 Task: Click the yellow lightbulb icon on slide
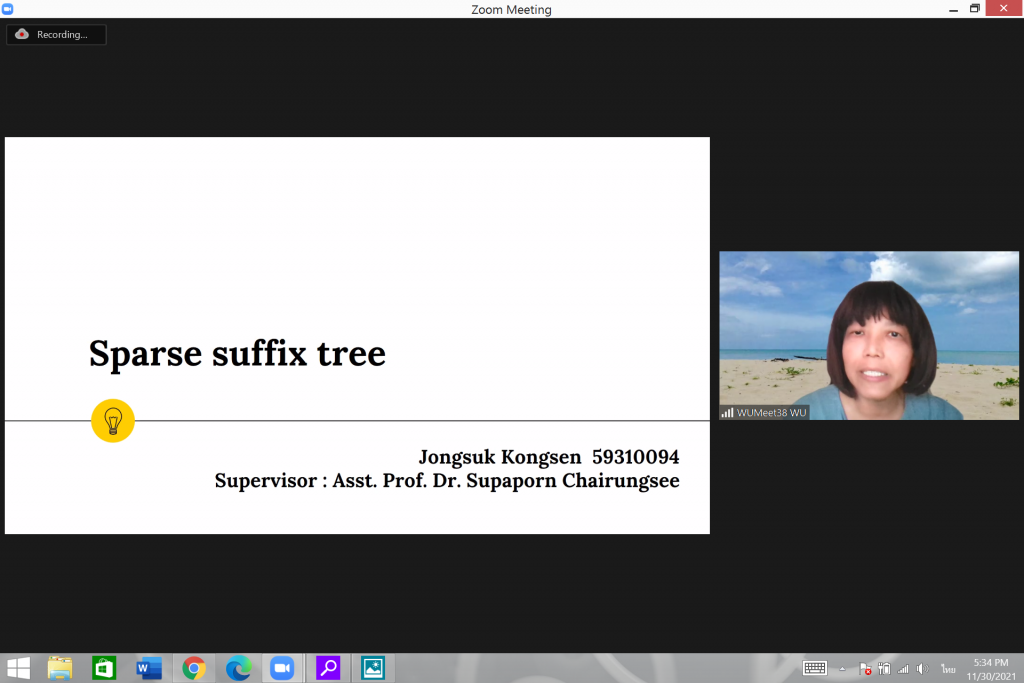click(x=113, y=421)
